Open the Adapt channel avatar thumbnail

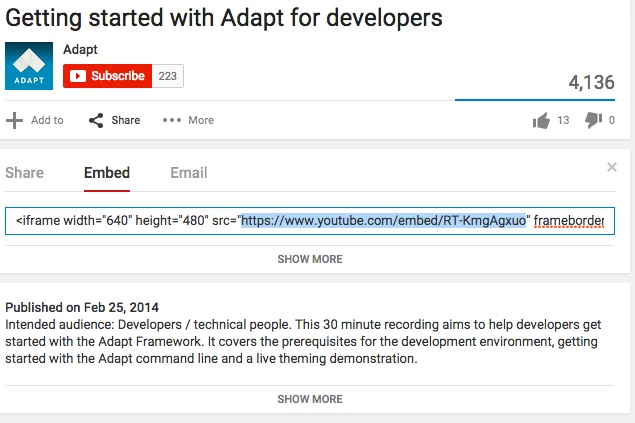29,66
